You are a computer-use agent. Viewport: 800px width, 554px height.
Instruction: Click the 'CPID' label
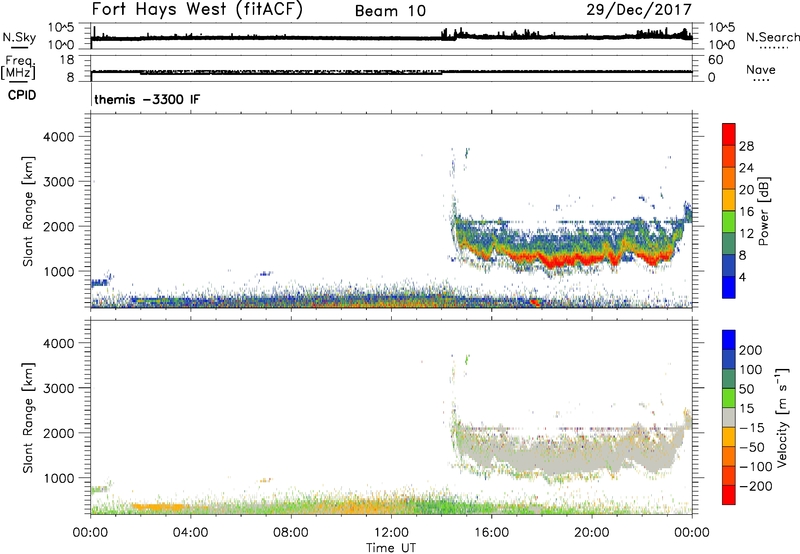coord(22,95)
